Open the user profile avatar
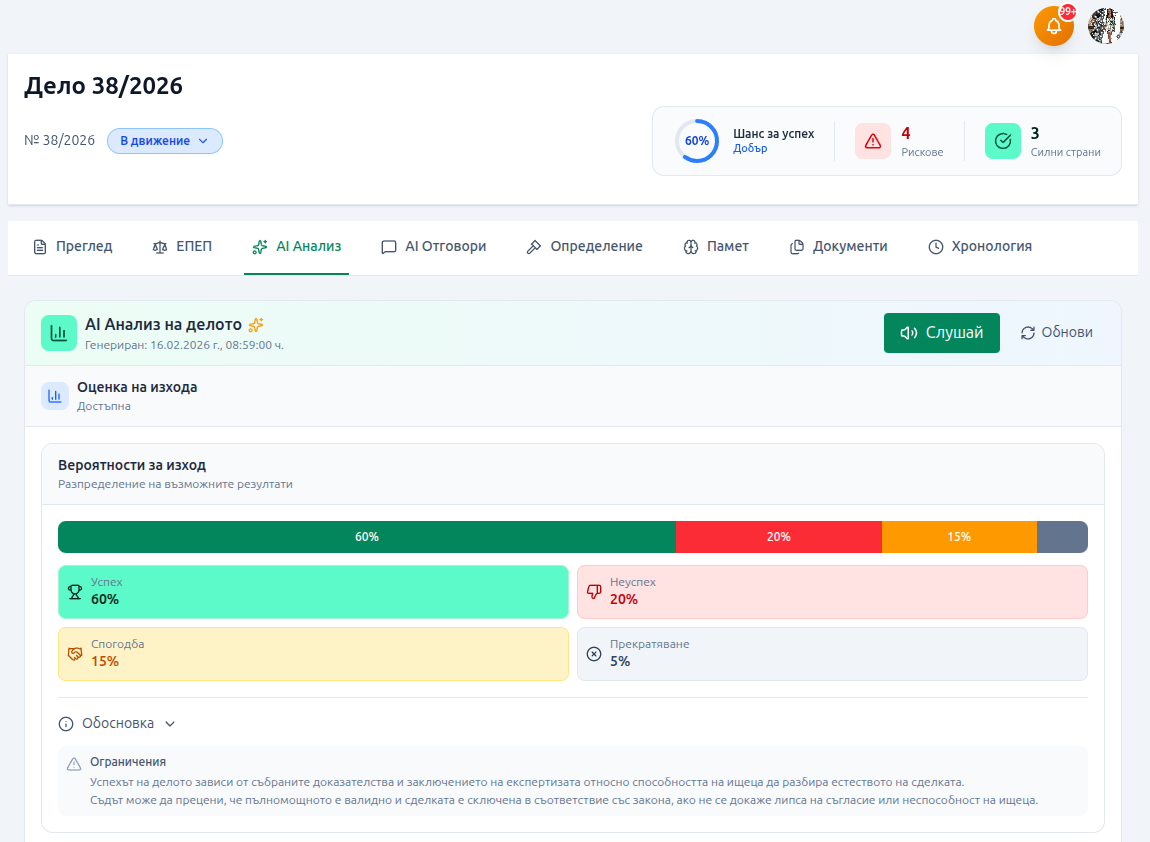1150x842 pixels. point(1106,26)
